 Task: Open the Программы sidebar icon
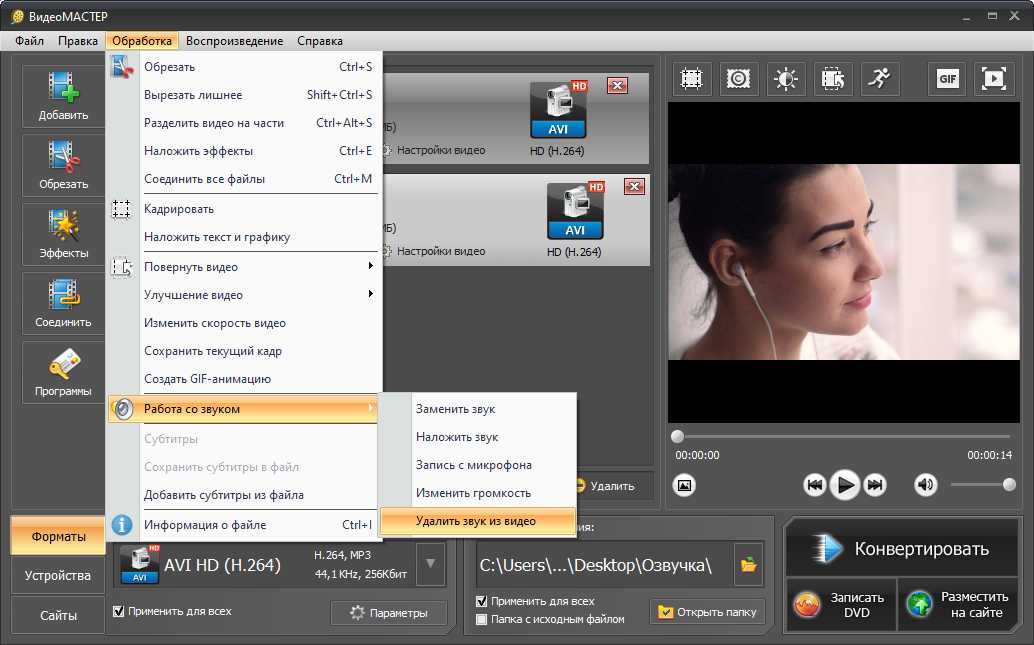(x=63, y=373)
